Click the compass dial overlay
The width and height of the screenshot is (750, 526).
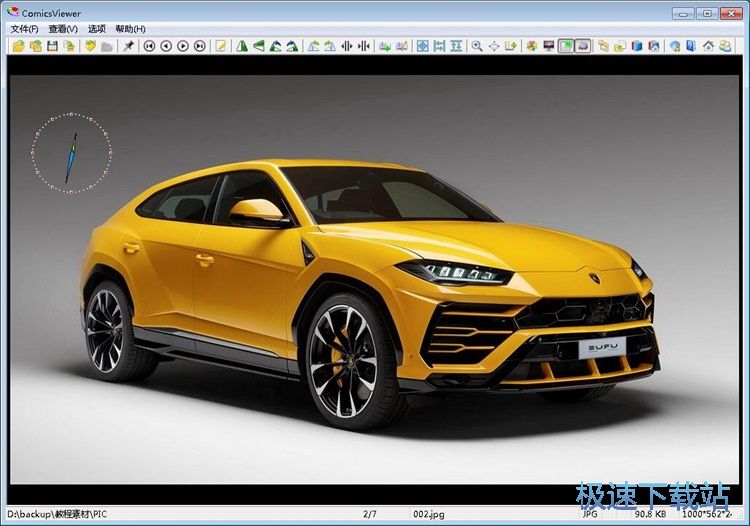click(71, 153)
